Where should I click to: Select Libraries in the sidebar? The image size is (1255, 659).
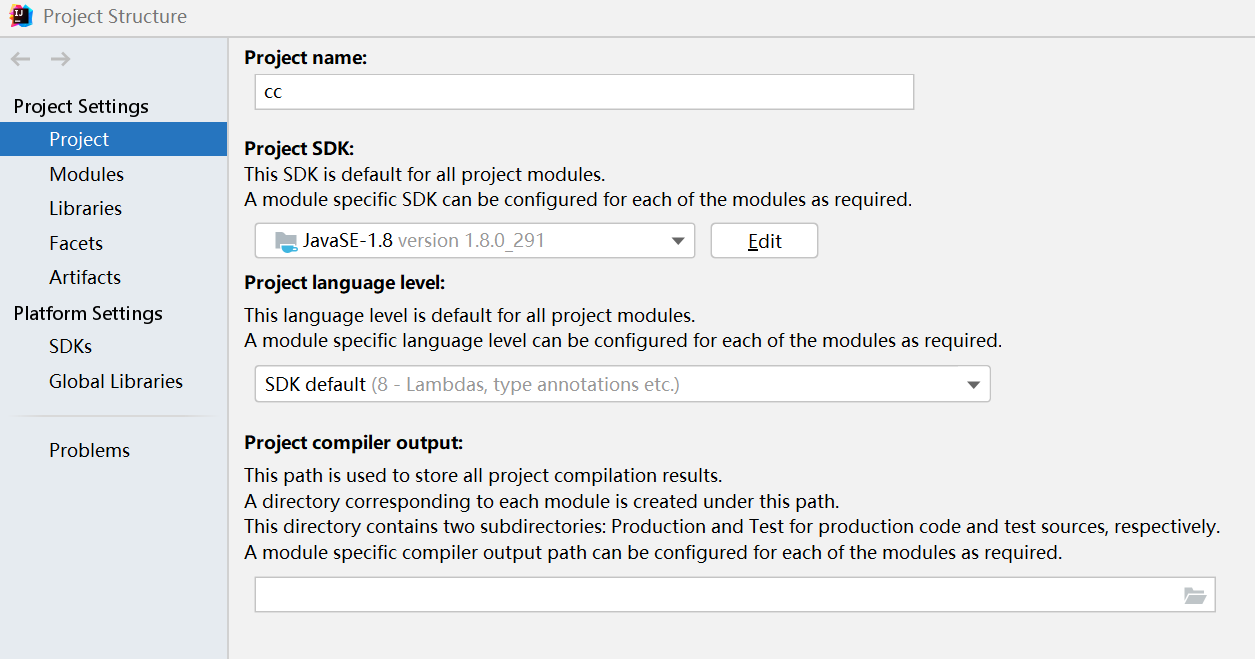coord(85,208)
